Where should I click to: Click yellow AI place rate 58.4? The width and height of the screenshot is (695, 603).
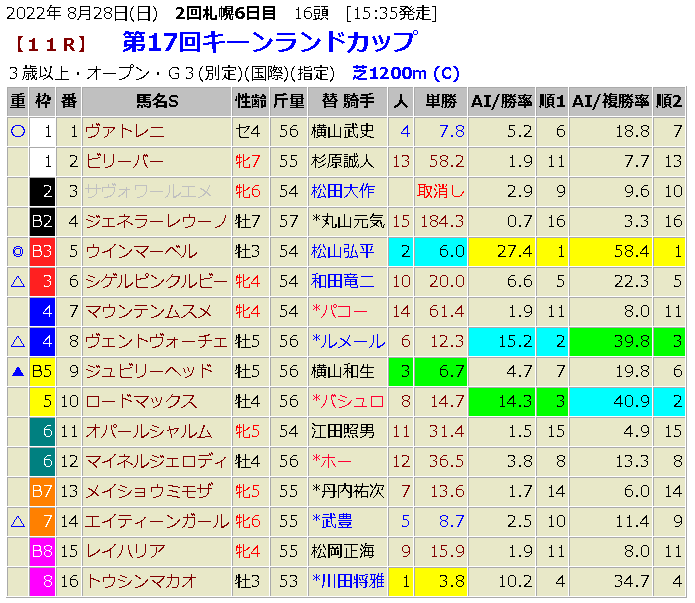[x=610, y=251]
